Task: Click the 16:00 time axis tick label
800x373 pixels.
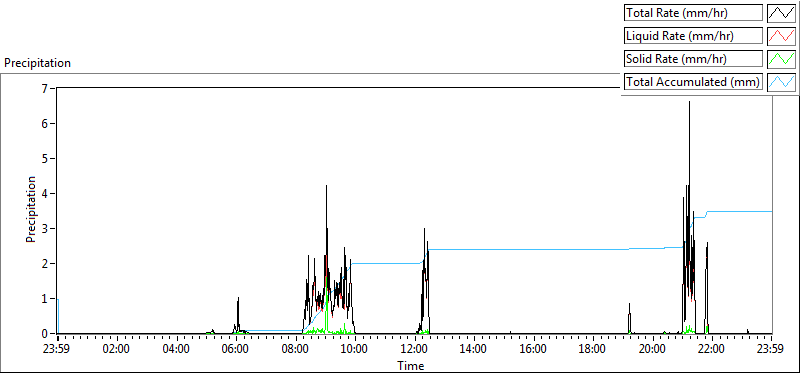Action: pos(534,350)
